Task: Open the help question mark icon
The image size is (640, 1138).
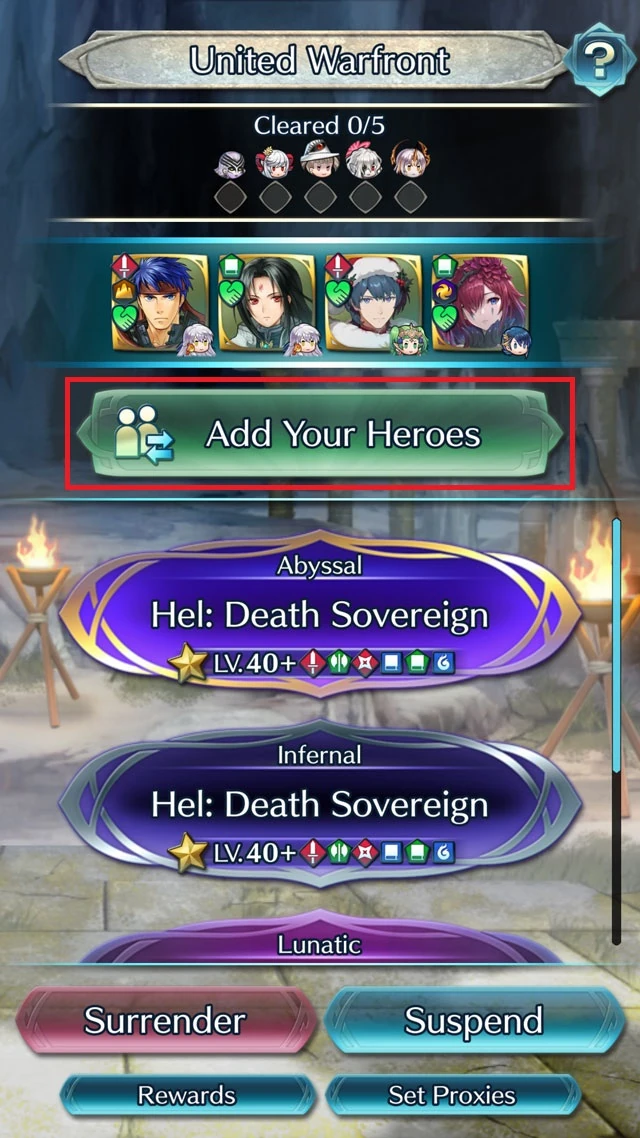Action: click(599, 60)
